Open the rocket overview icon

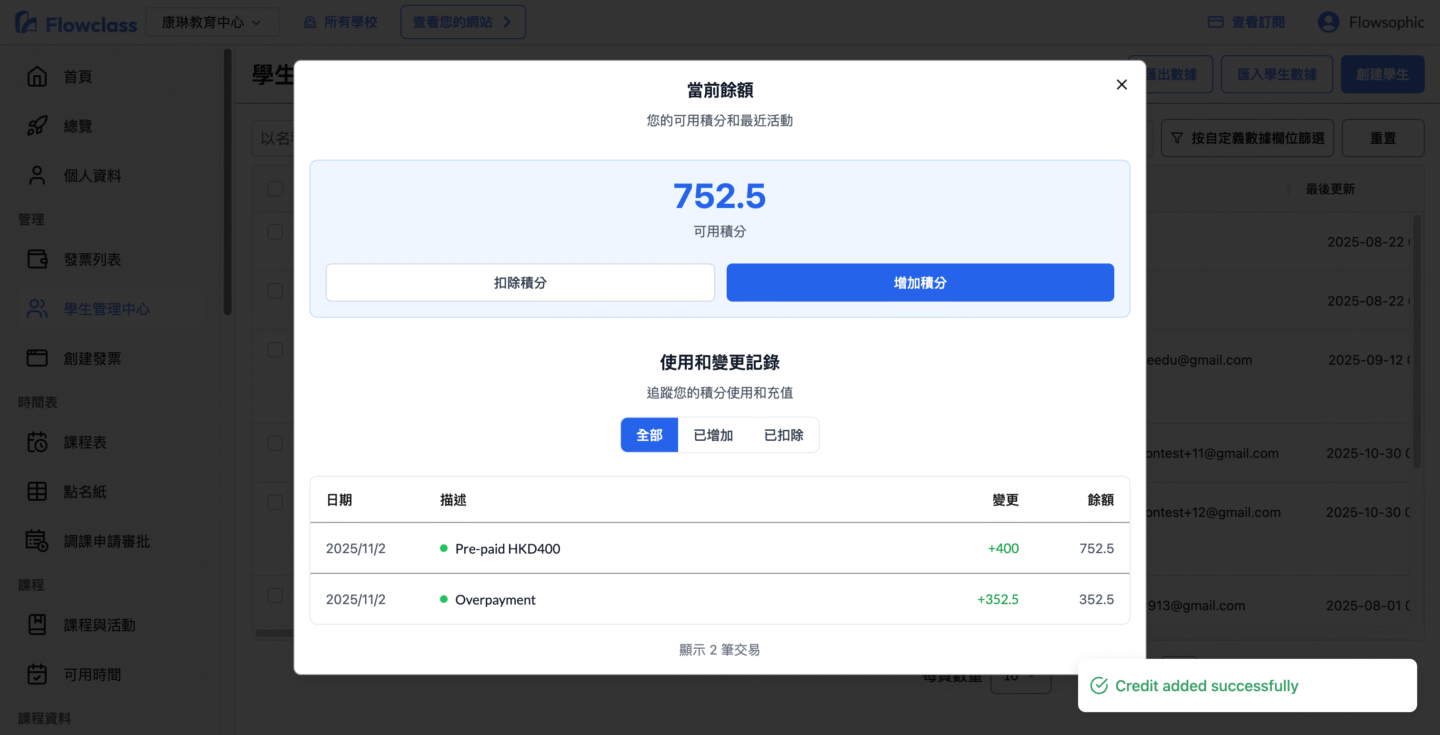[37, 126]
